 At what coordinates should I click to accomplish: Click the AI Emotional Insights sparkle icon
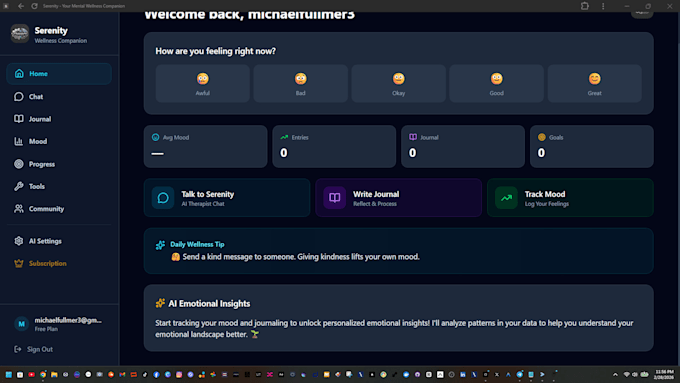pos(160,303)
